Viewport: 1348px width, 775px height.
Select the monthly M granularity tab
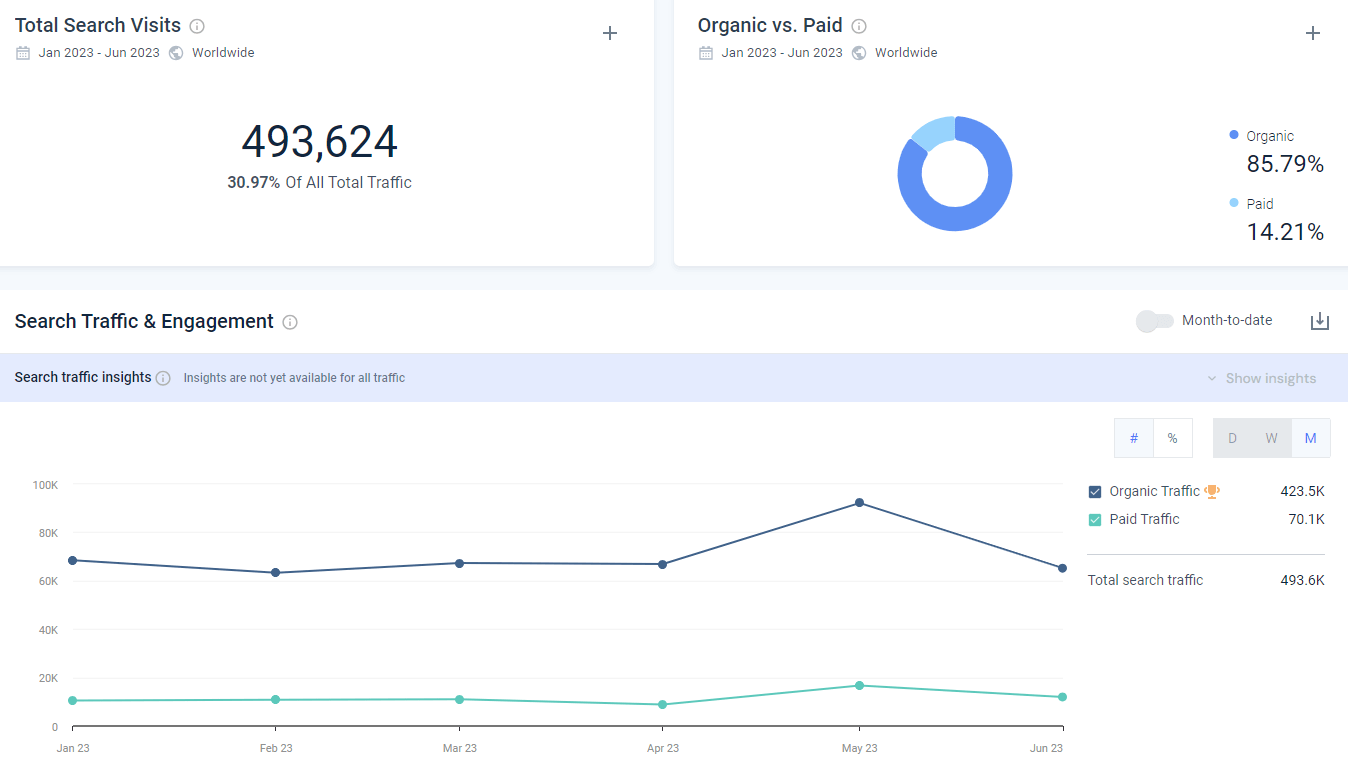point(1311,438)
